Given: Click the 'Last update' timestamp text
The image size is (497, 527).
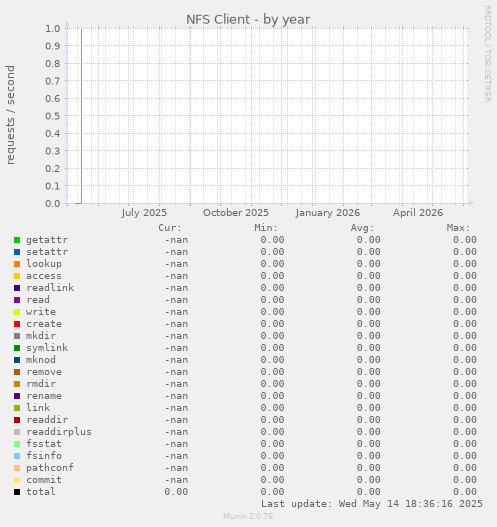Looking at the screenshot, I should (x=372, y=504).
